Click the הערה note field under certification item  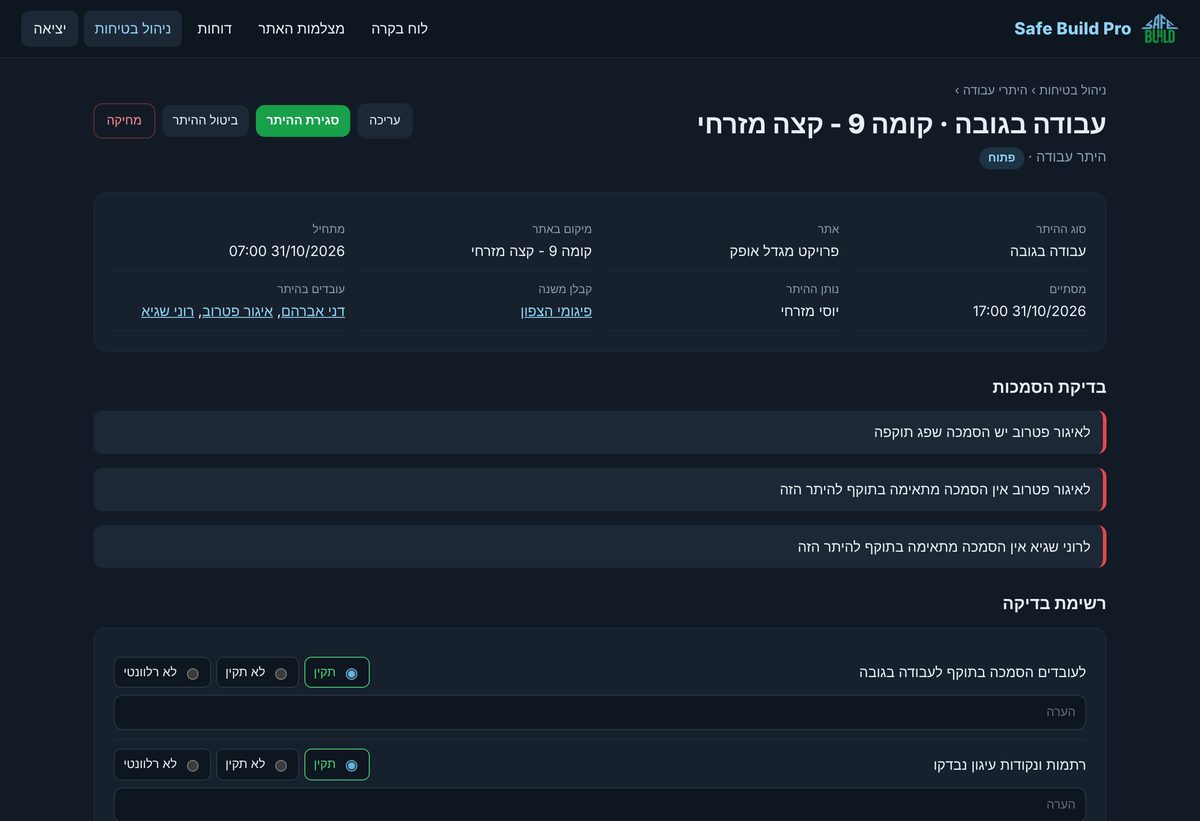click(x=600, y=712)
